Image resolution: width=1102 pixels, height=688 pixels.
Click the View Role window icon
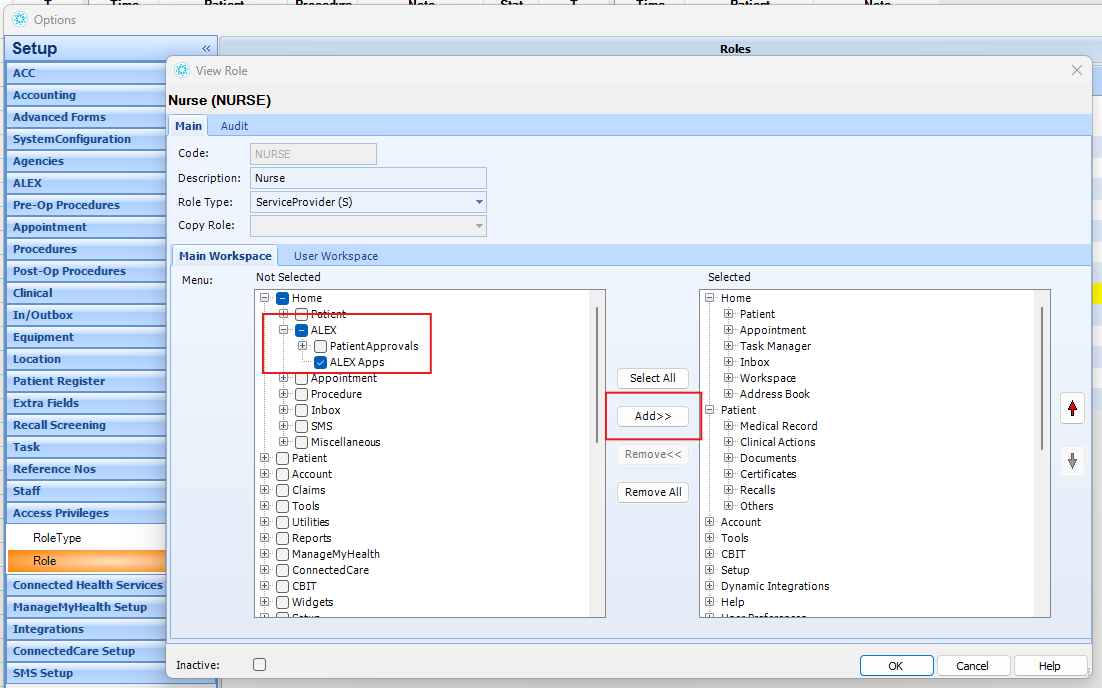[x=182, y=70]
